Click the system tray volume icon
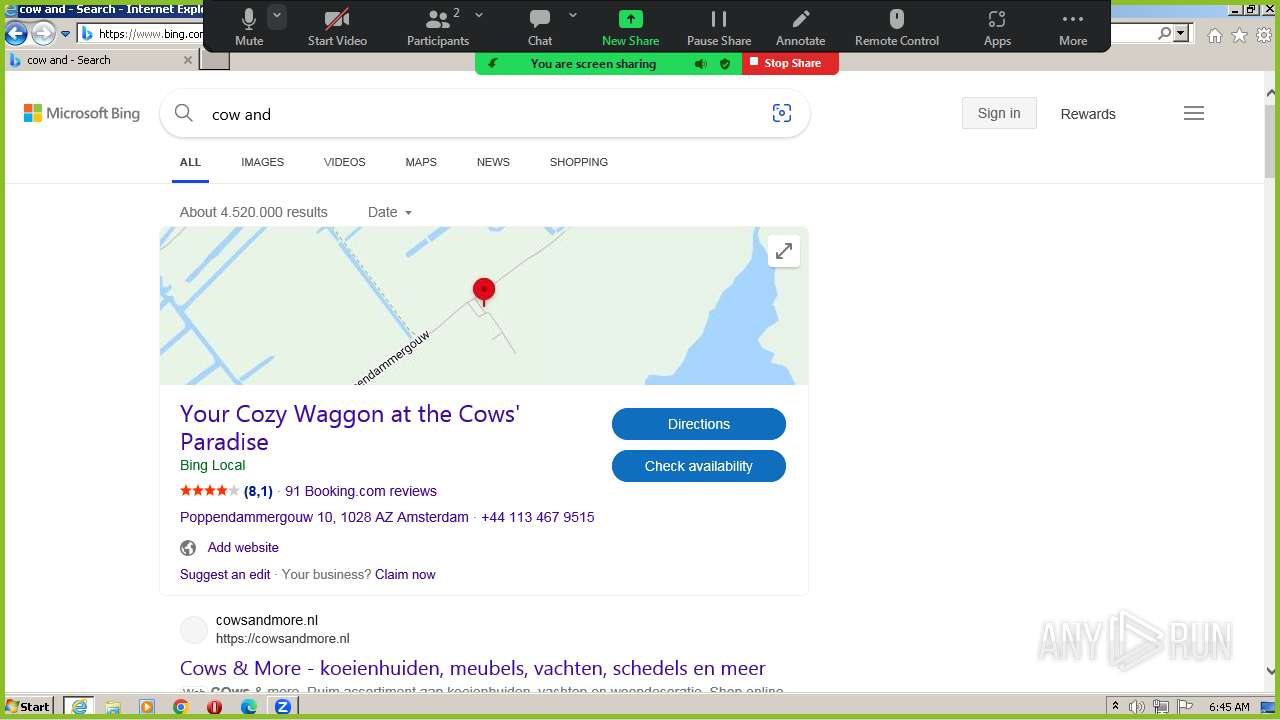The width and height of the screenshot is (1280, 720). [1137, 707]
